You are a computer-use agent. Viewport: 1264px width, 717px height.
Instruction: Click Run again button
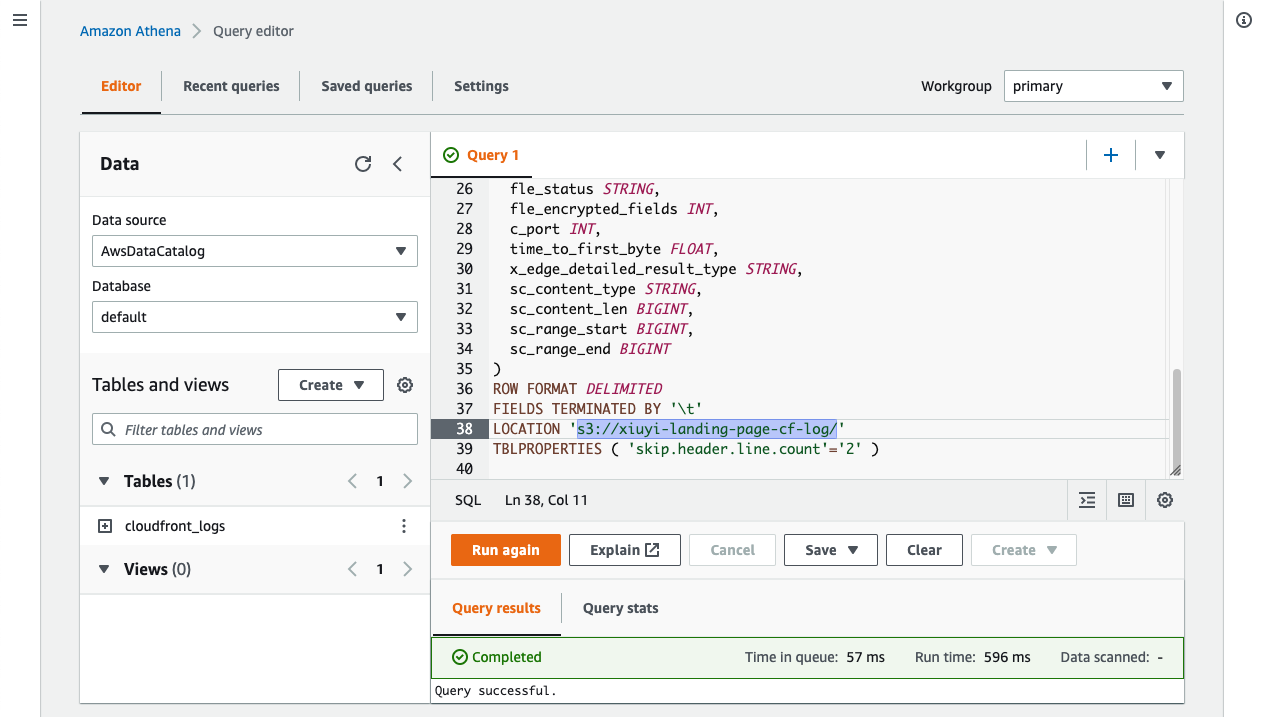point(506,550)
